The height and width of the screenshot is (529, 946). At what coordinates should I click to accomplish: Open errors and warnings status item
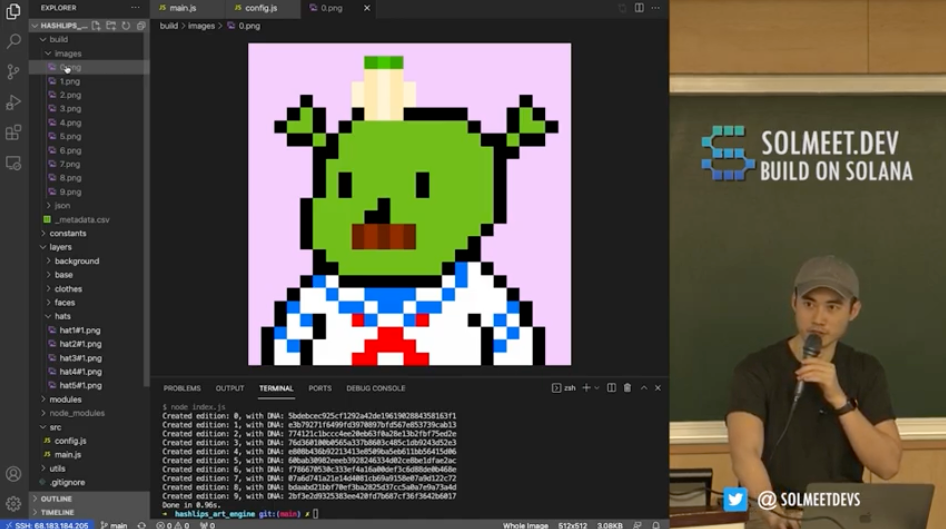click(173, 525)
